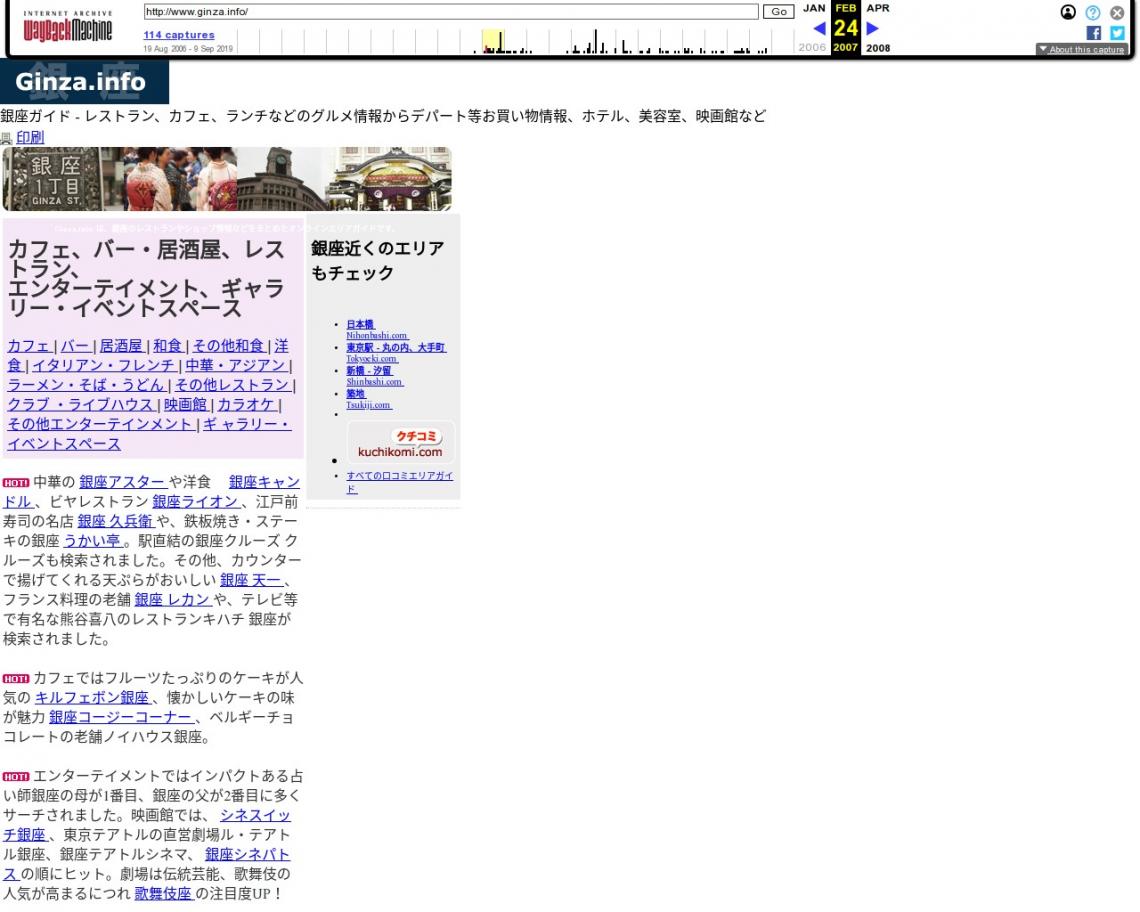1140x912 pixels.
Task: Open the カフェ category link
Action: tap(29, 346)
